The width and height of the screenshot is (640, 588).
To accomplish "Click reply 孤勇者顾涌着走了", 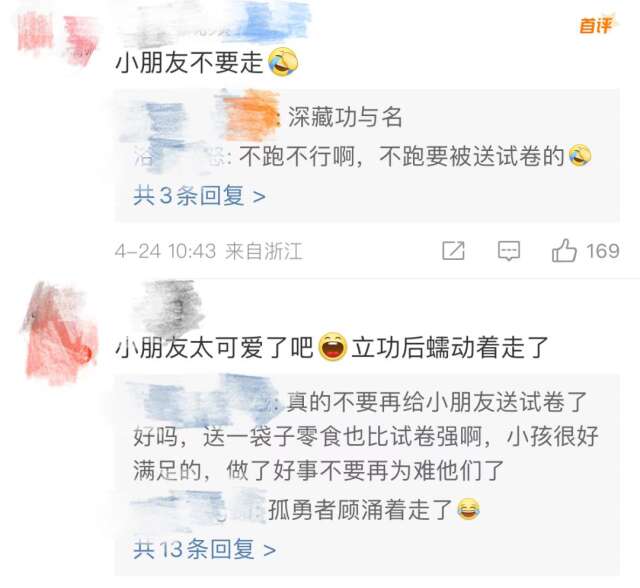I will coord(360,510).
